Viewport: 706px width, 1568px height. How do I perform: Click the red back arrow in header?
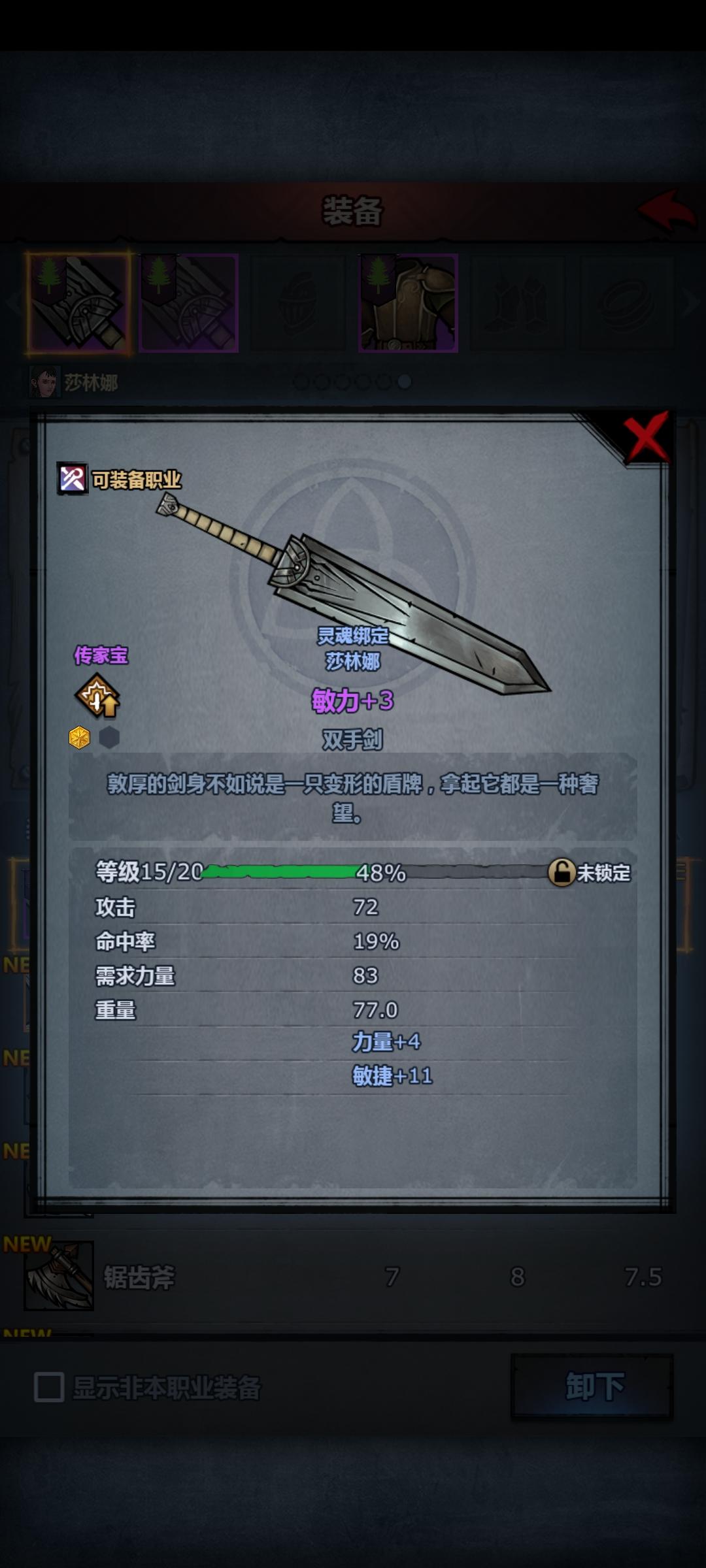click(667, 210)
